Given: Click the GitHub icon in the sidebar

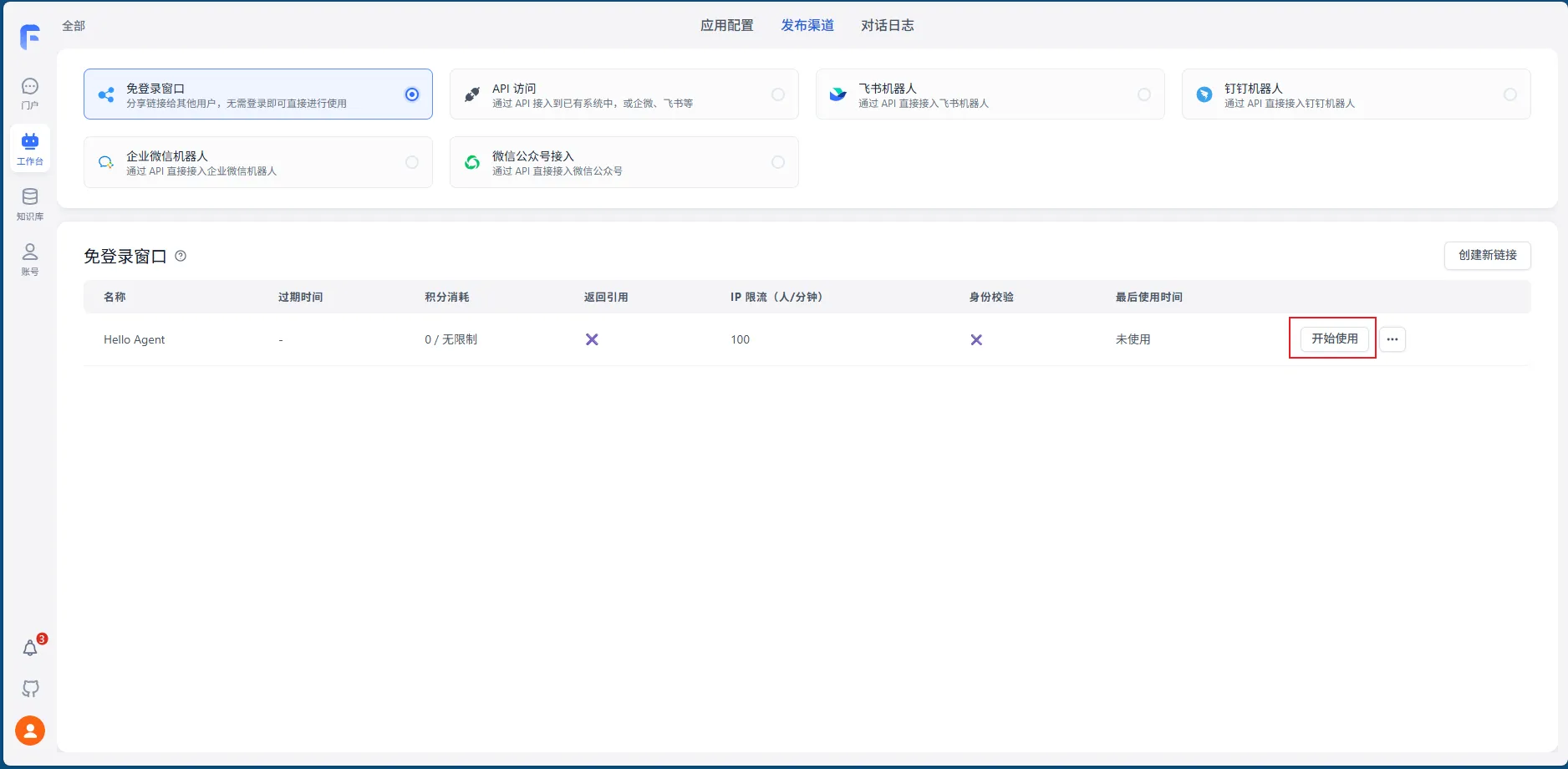Looking at the screenshot, I should [30, 688].
